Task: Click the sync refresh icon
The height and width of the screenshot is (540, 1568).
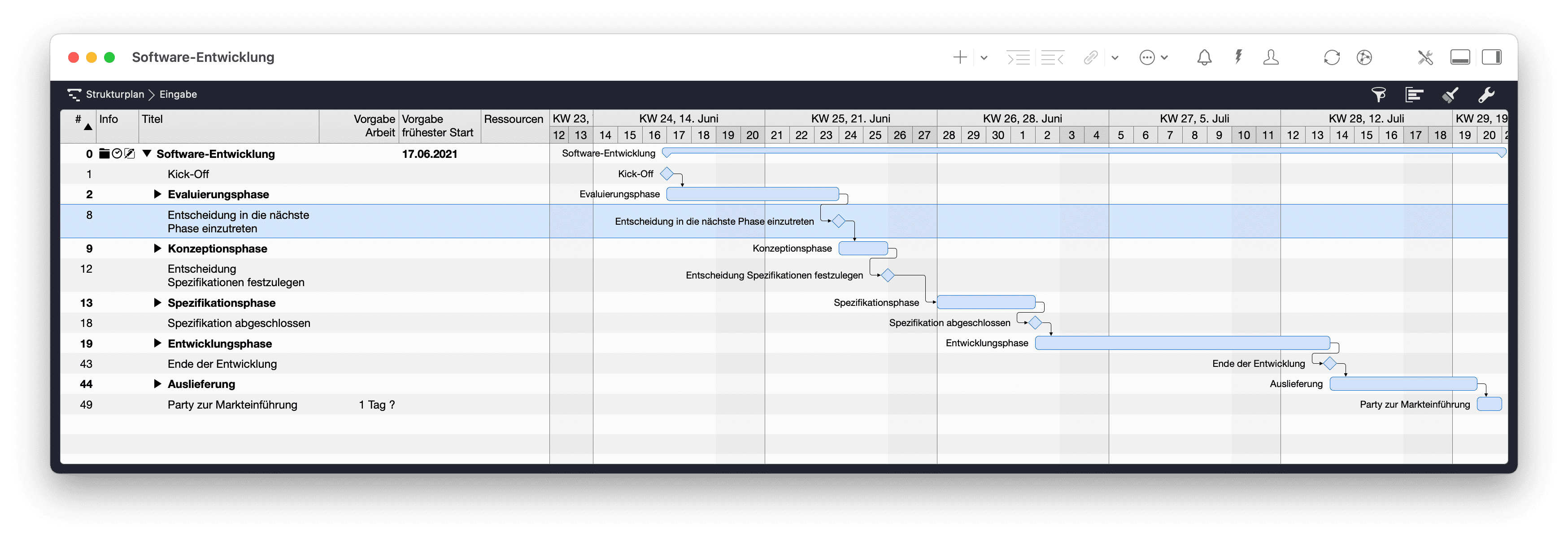Action: tap(1332, 57)
